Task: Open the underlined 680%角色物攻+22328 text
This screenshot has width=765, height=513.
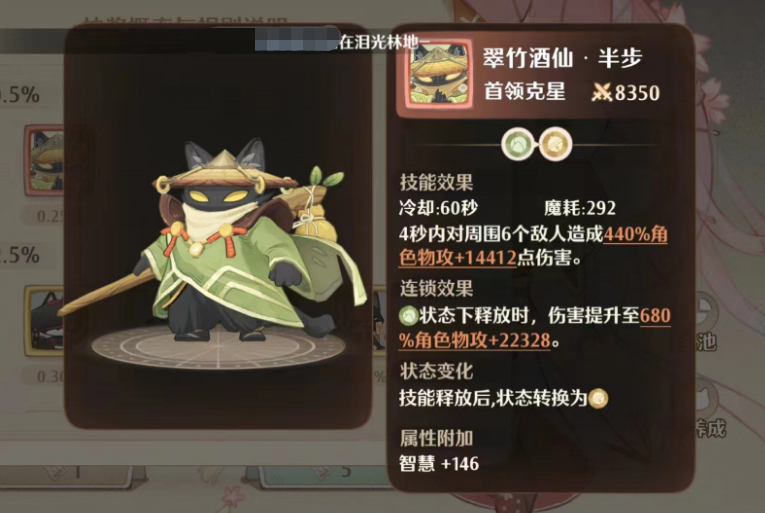Action: (534, 328)
